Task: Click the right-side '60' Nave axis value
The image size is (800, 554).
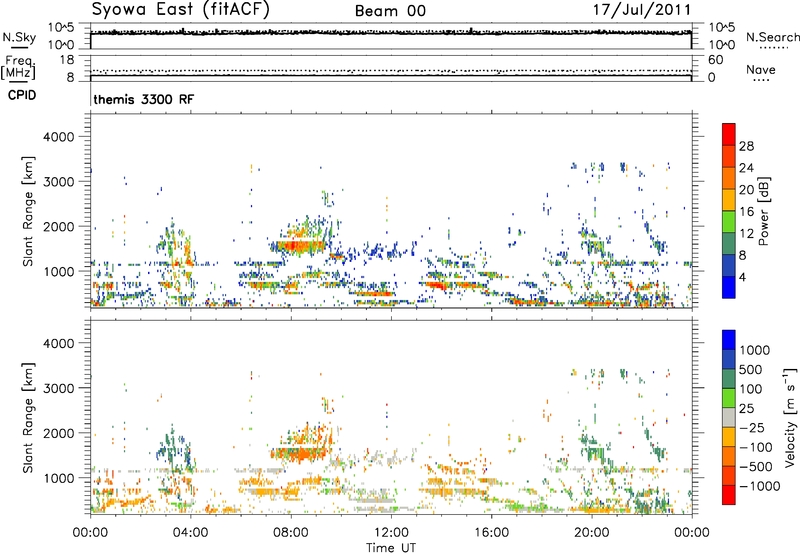Action: tap(715, 60)
